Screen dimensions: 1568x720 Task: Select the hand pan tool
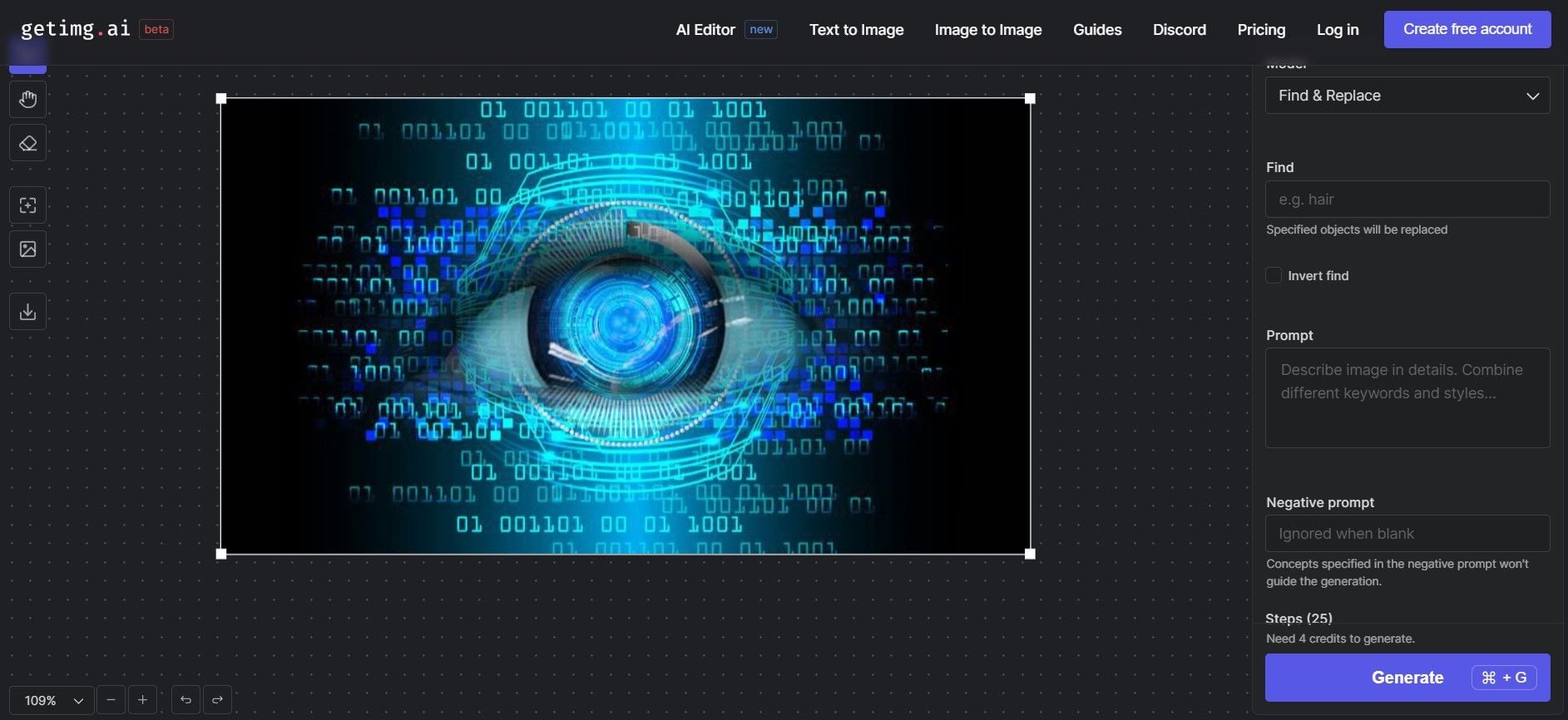(27, 100)
